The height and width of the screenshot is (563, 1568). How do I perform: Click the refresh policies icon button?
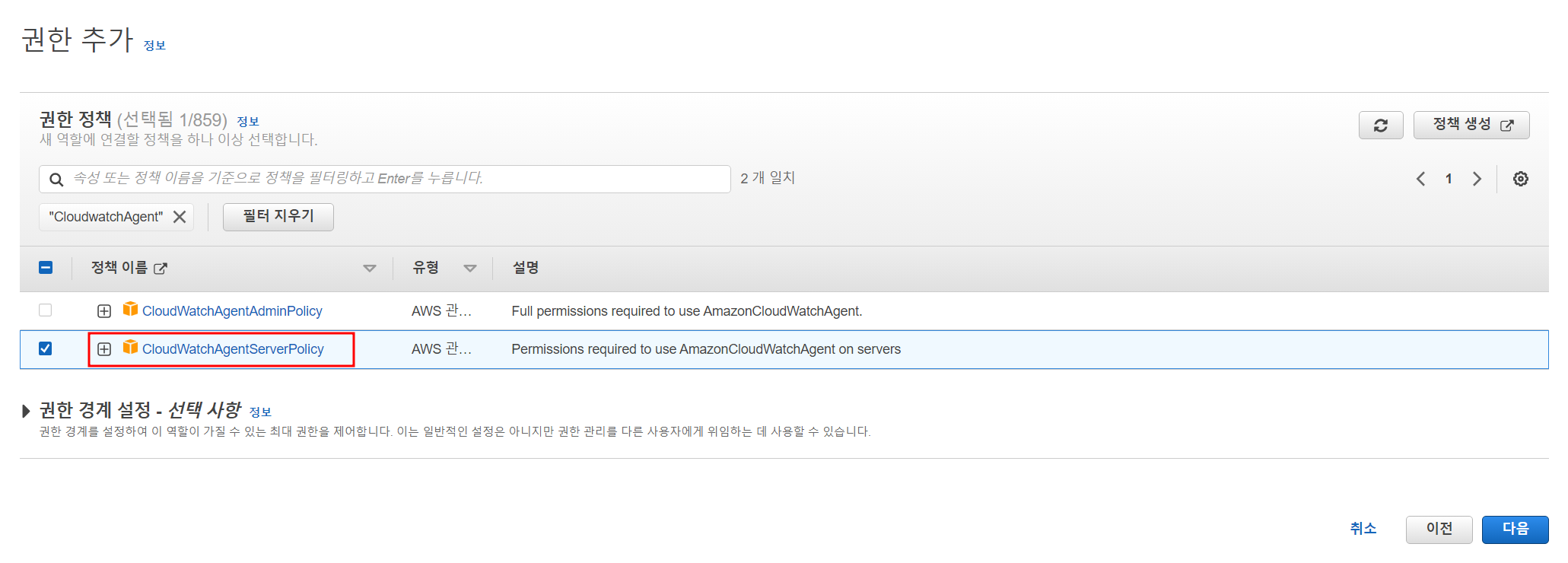pyautogui.click(x=1381, y=126)
